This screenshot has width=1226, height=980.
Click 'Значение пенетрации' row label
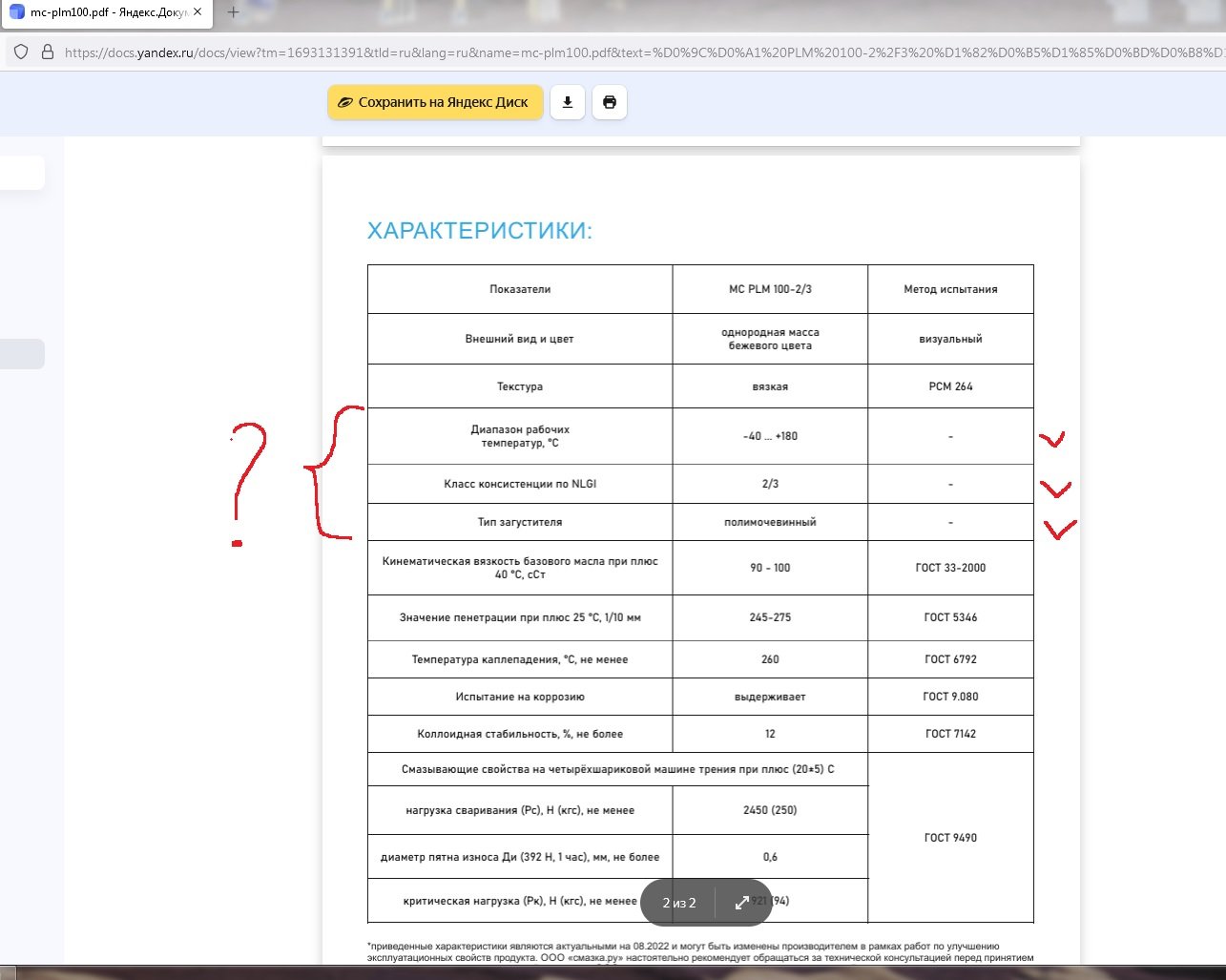[520, 617]
